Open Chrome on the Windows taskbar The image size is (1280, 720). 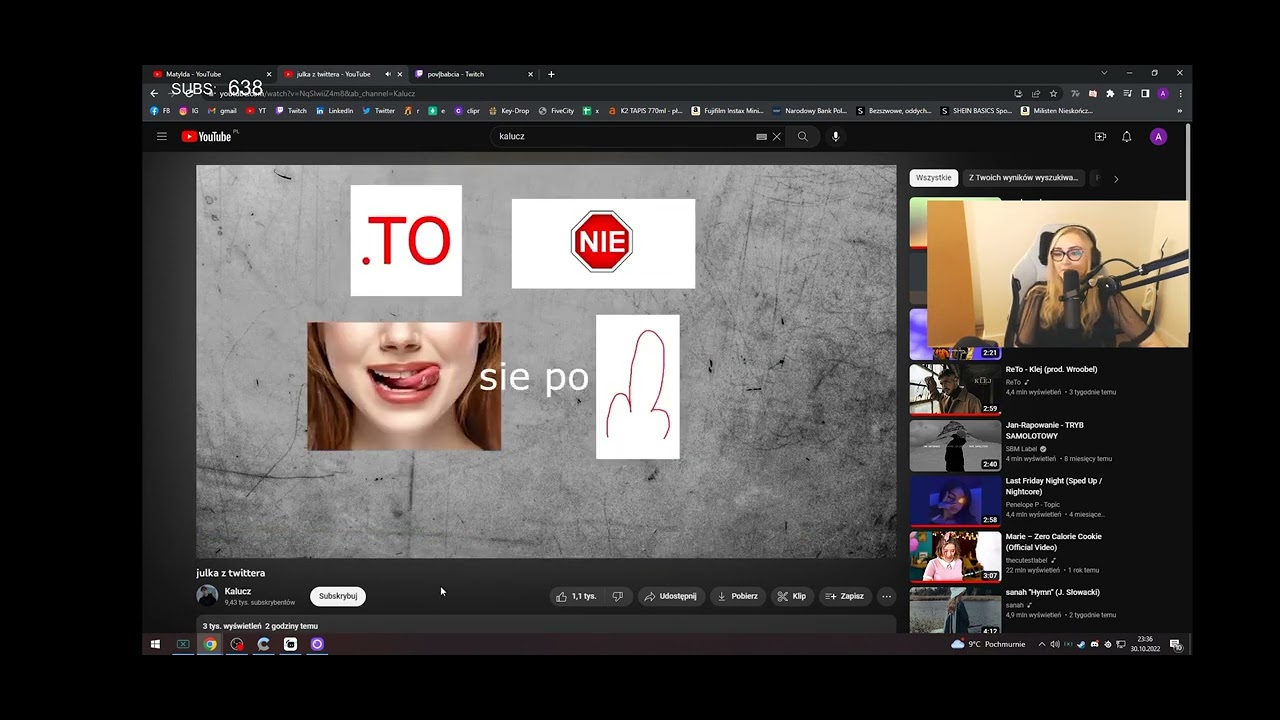point(210,644)
